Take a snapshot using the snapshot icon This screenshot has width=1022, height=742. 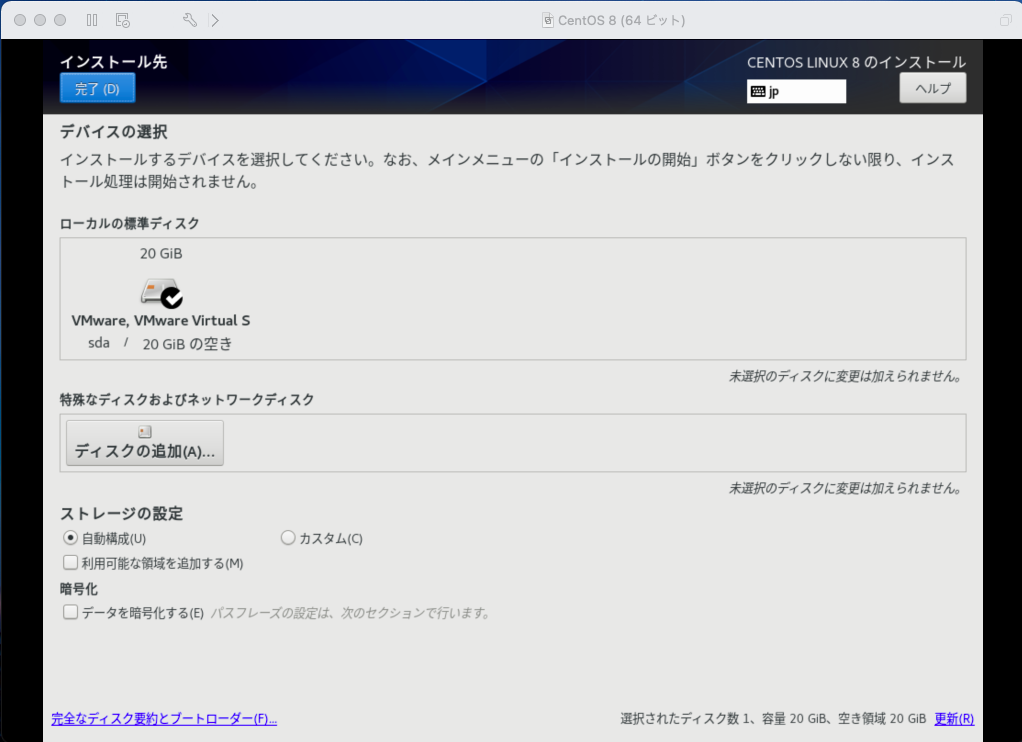[122, 19]
